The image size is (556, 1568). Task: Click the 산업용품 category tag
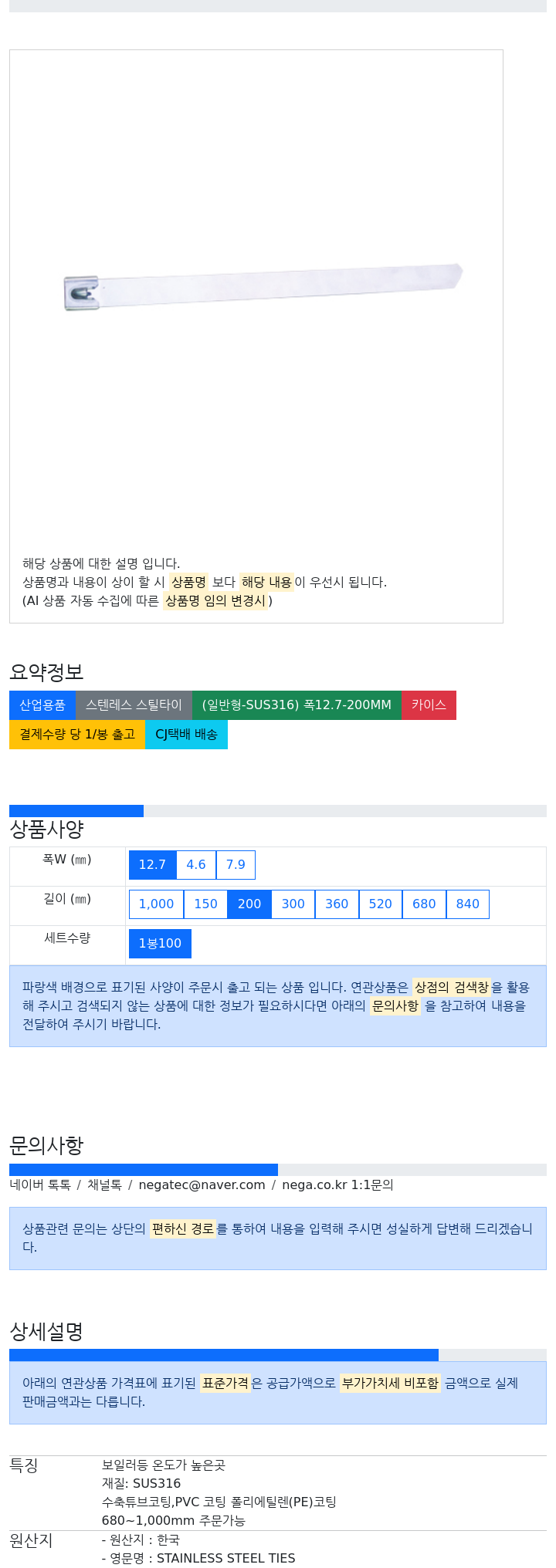(x=42, y=705)
